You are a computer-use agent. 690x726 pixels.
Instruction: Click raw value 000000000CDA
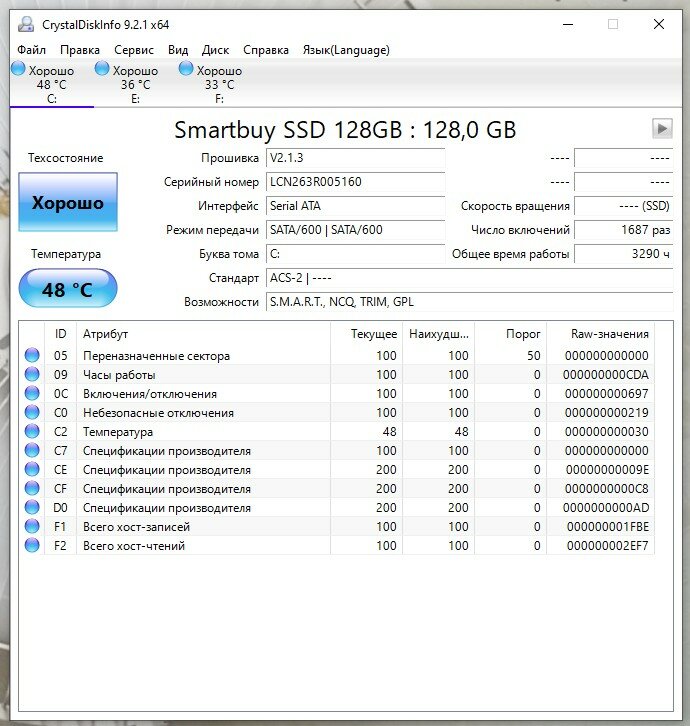coord(606,375)
